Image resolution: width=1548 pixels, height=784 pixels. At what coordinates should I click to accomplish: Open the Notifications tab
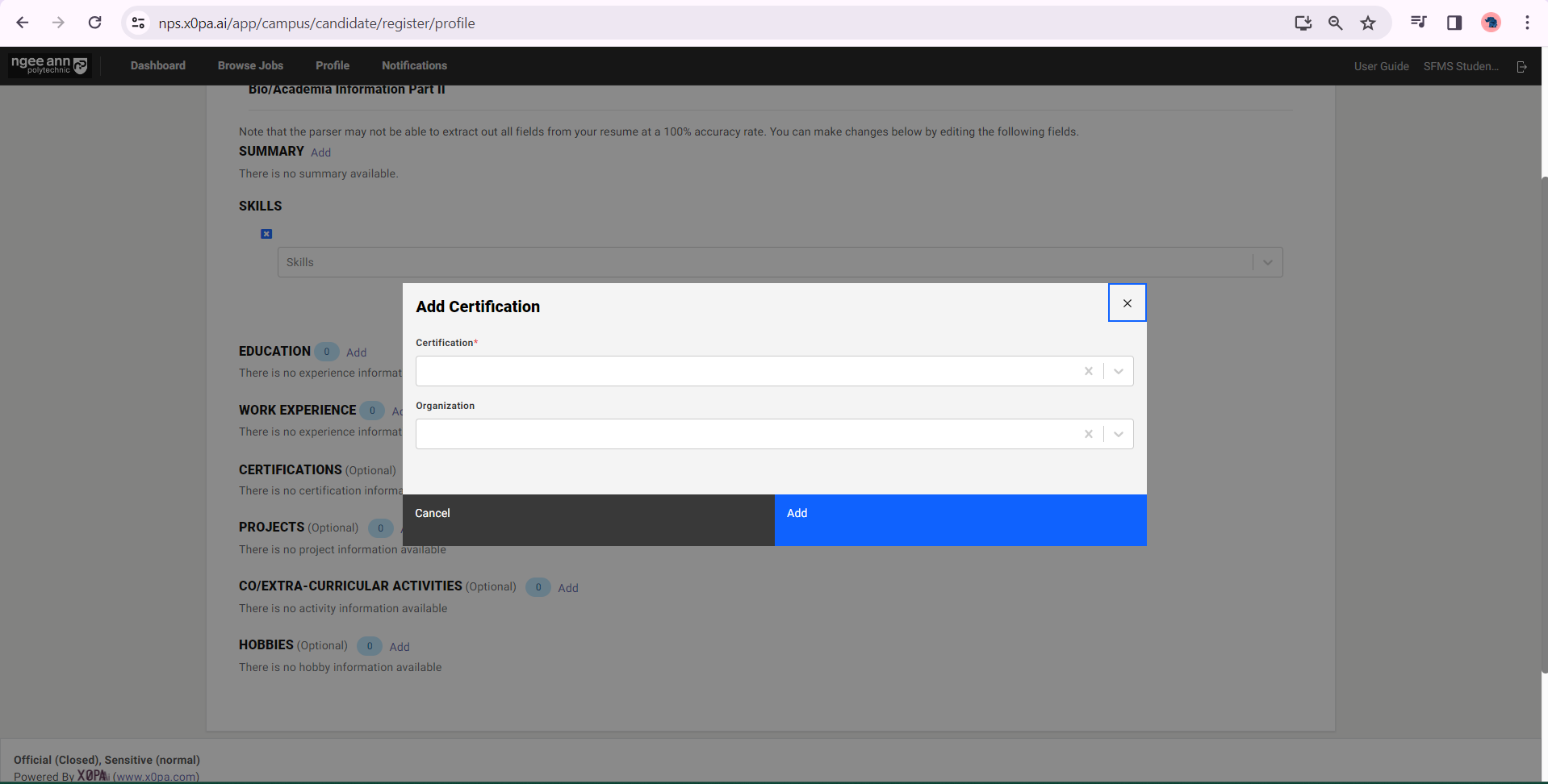tap(414, 65)
